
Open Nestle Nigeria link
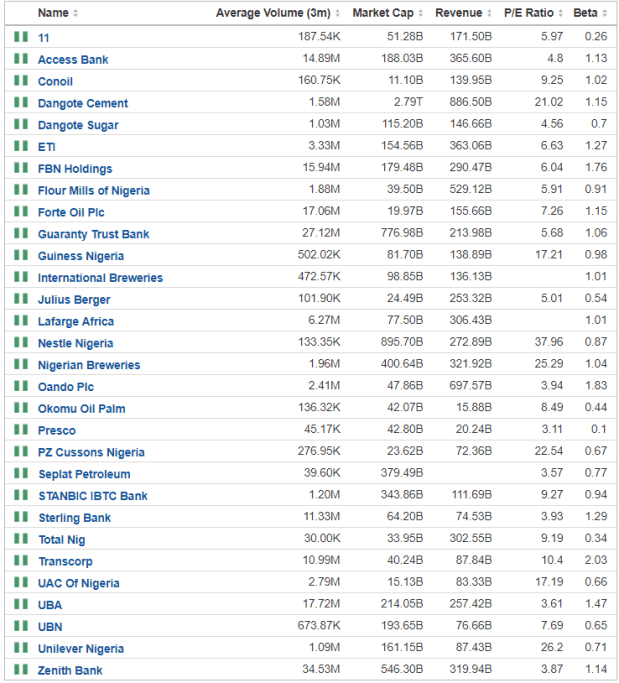click(x=75, y=343)
